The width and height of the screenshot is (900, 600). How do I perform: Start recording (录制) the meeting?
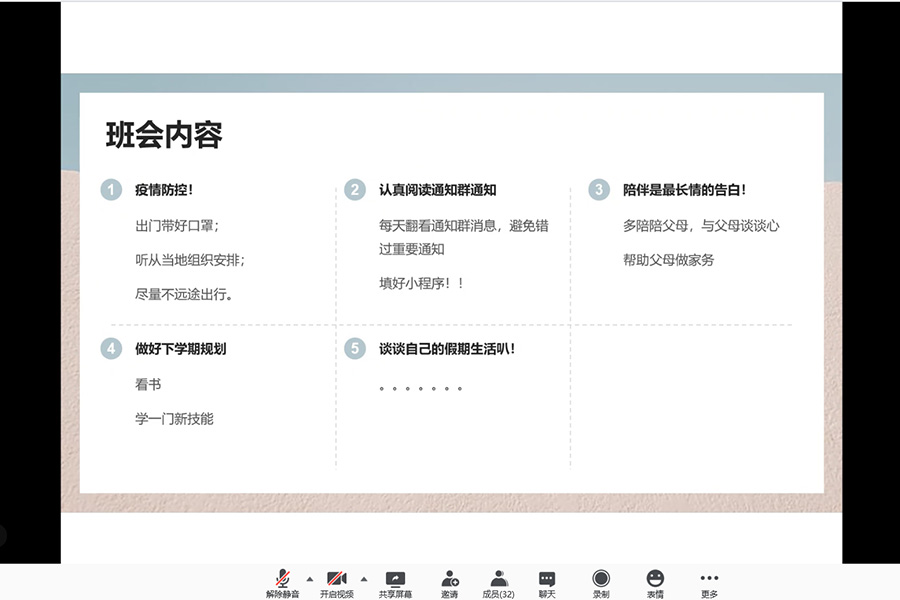pos(601,583)
